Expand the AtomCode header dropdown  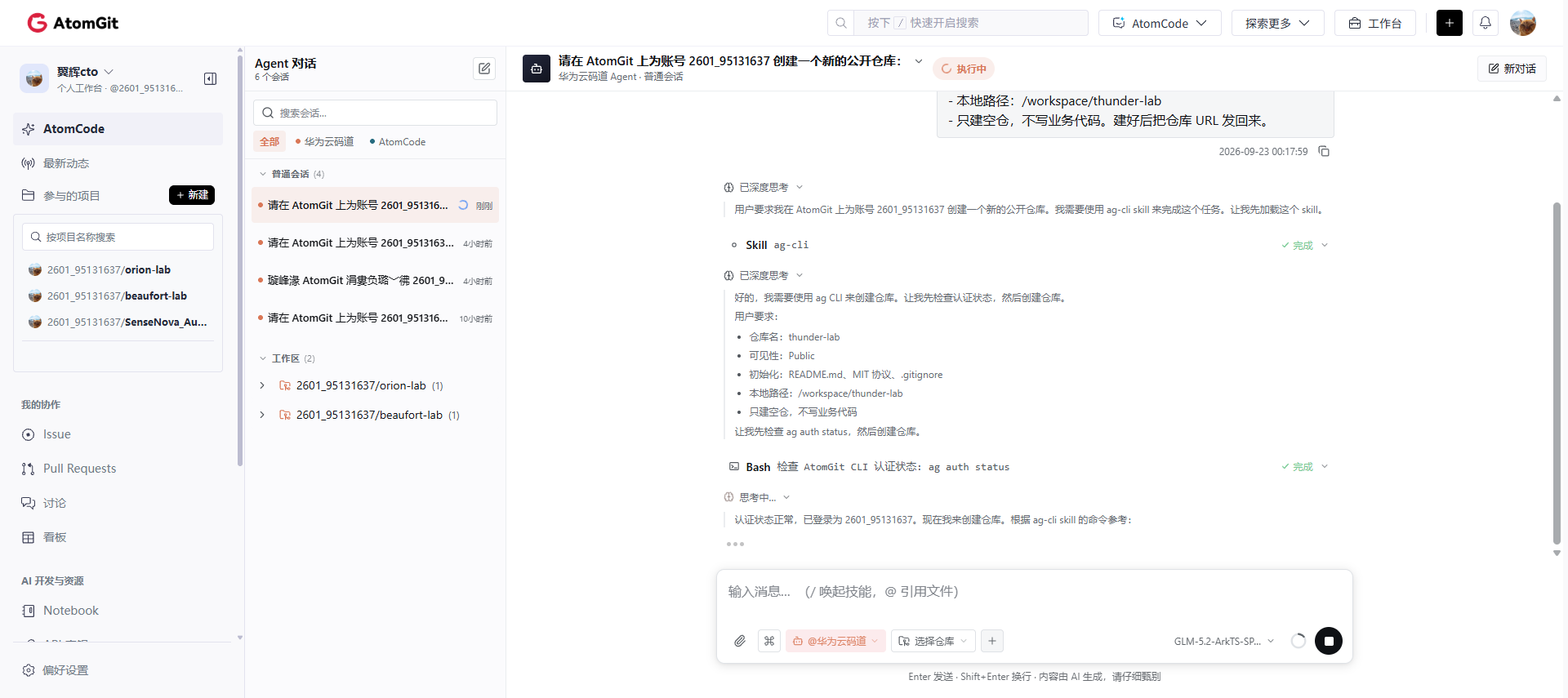[x=1160, y=23]
